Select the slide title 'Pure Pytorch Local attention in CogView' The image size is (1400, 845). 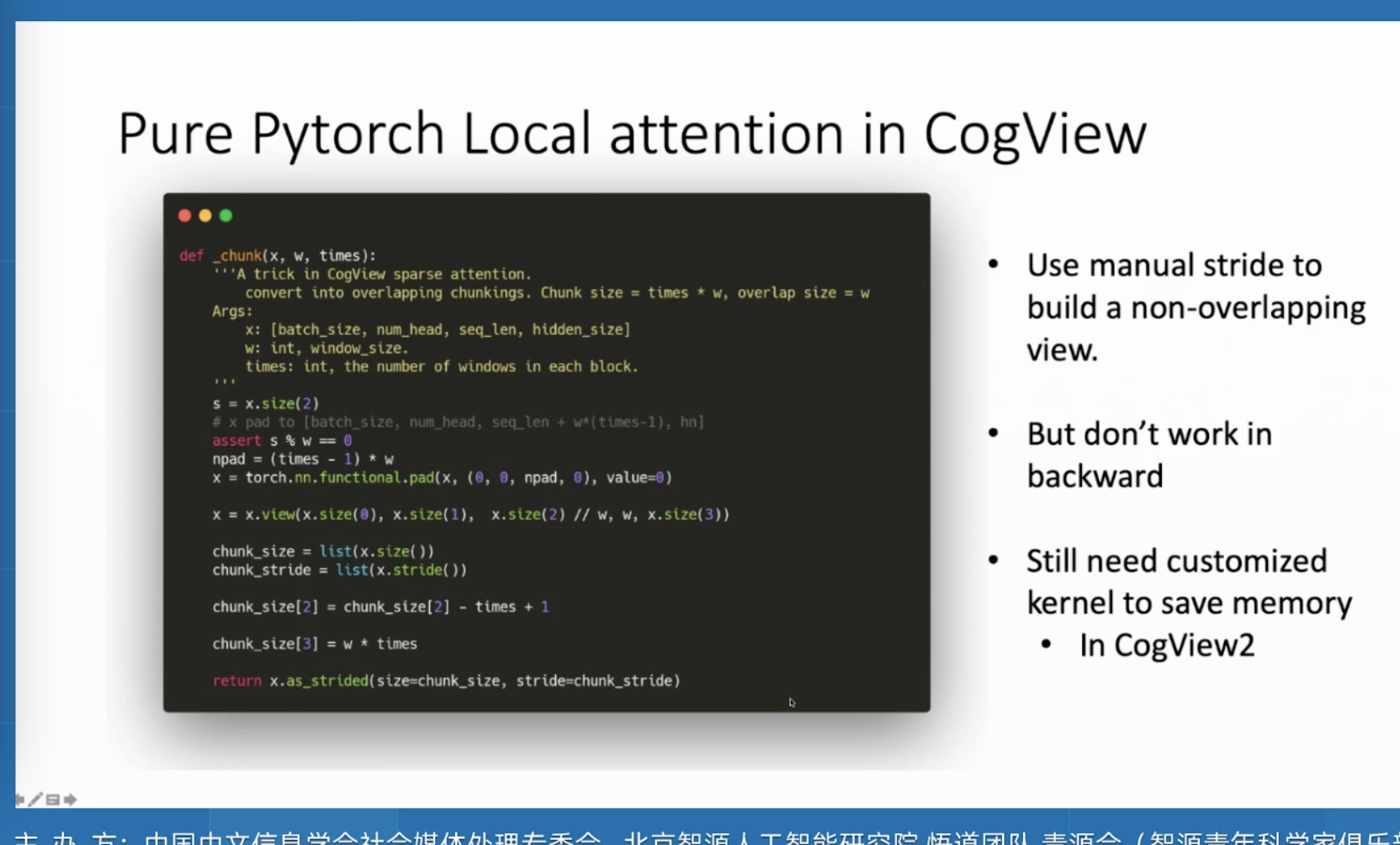tap(632, 135)
